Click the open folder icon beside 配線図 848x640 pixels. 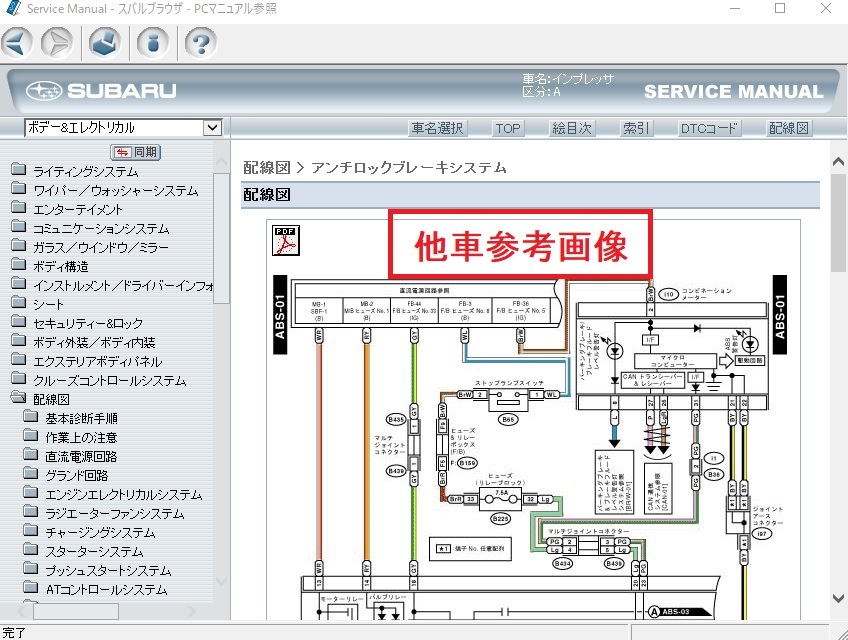click(19, 398)
